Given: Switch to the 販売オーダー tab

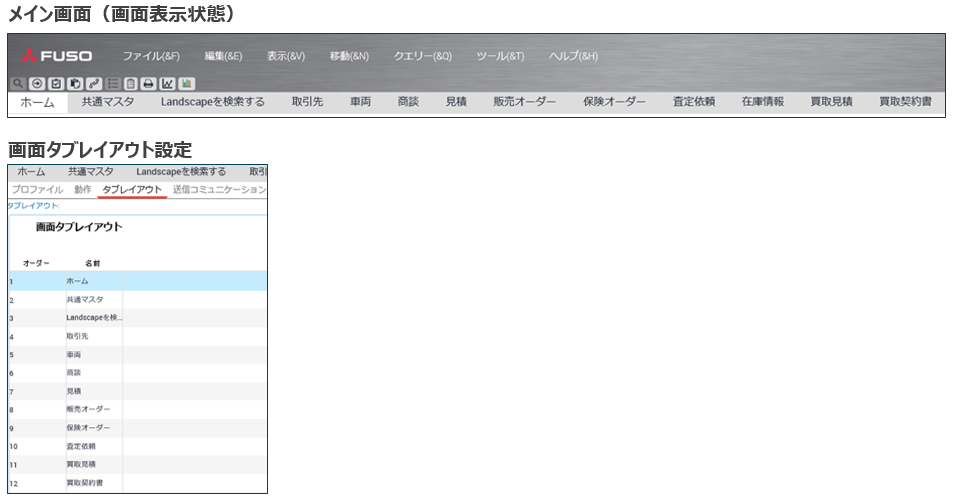Looking at the screenshot, I should (524, 102).
